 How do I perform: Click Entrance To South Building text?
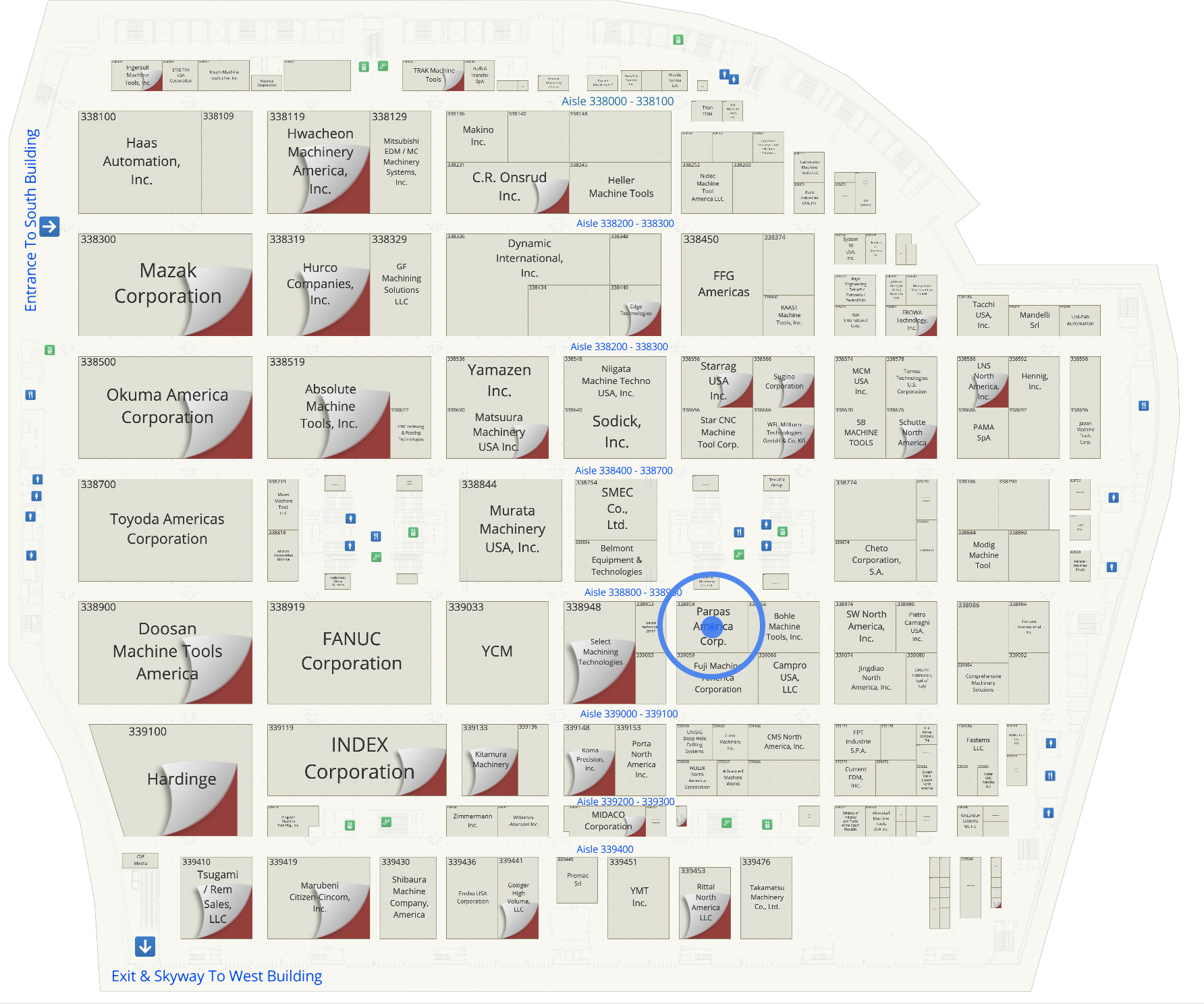coord(31,220)
